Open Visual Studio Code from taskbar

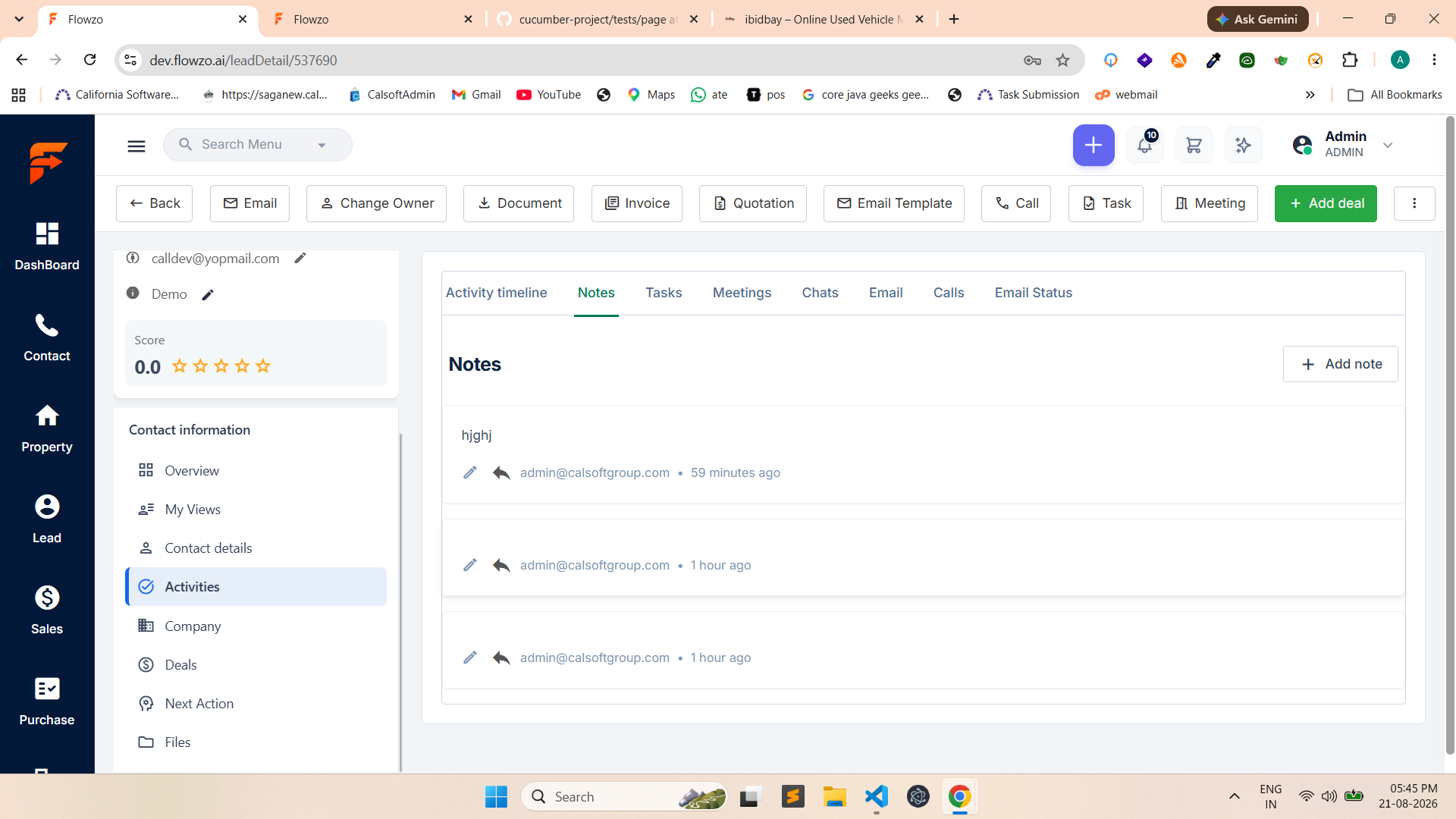(x=877, y=796)
